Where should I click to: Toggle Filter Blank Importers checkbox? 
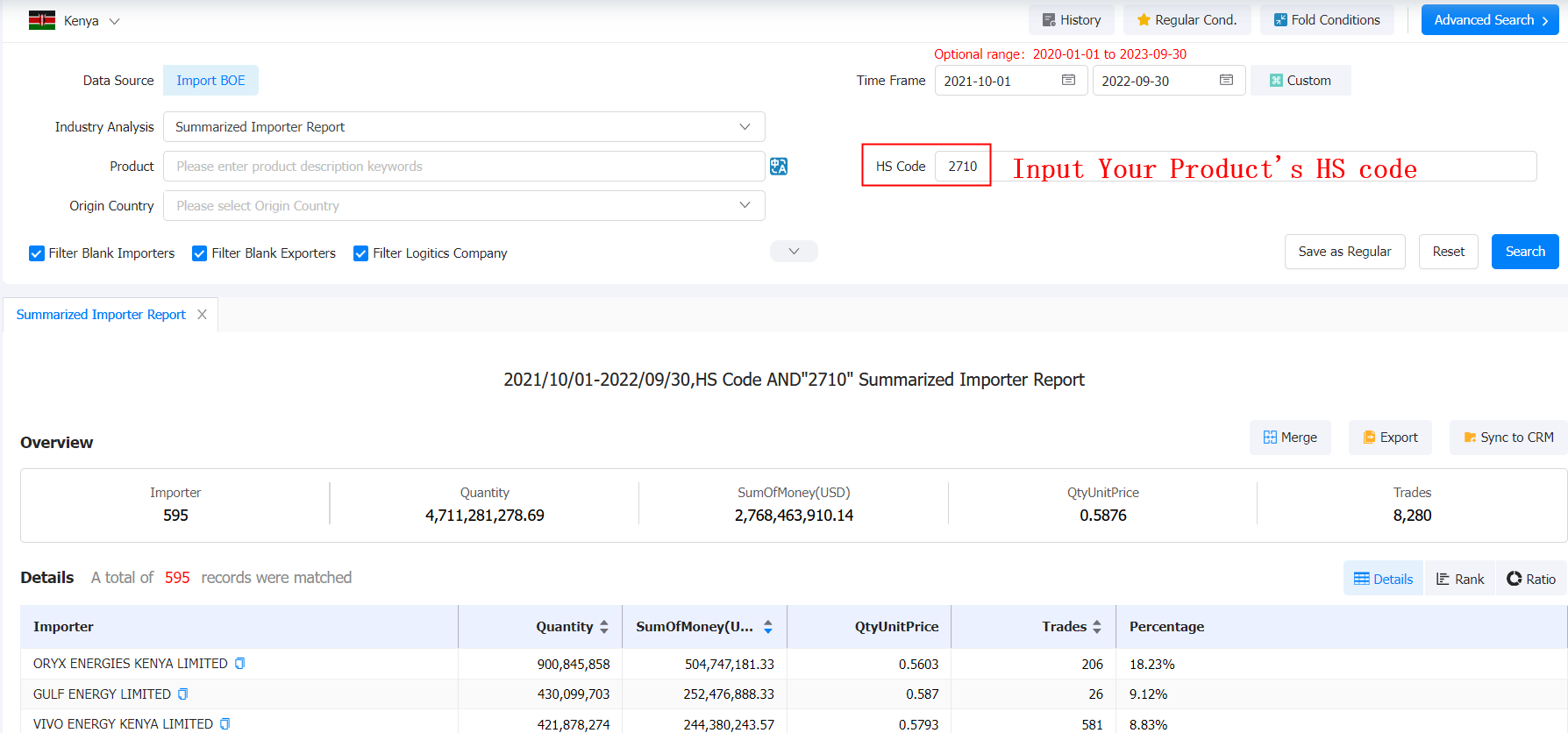coord(37,253)
